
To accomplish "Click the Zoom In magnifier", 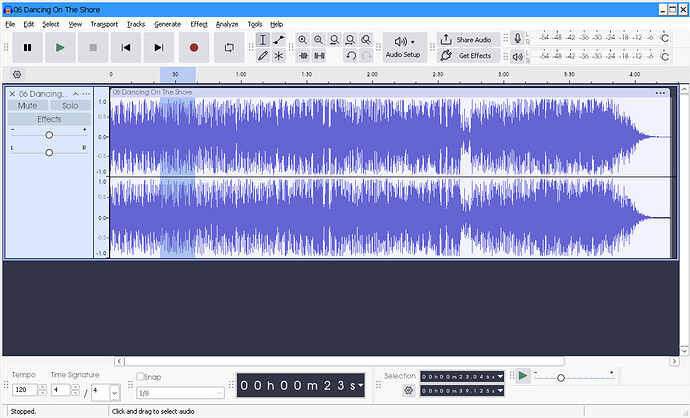I will [x=303, y=40].
